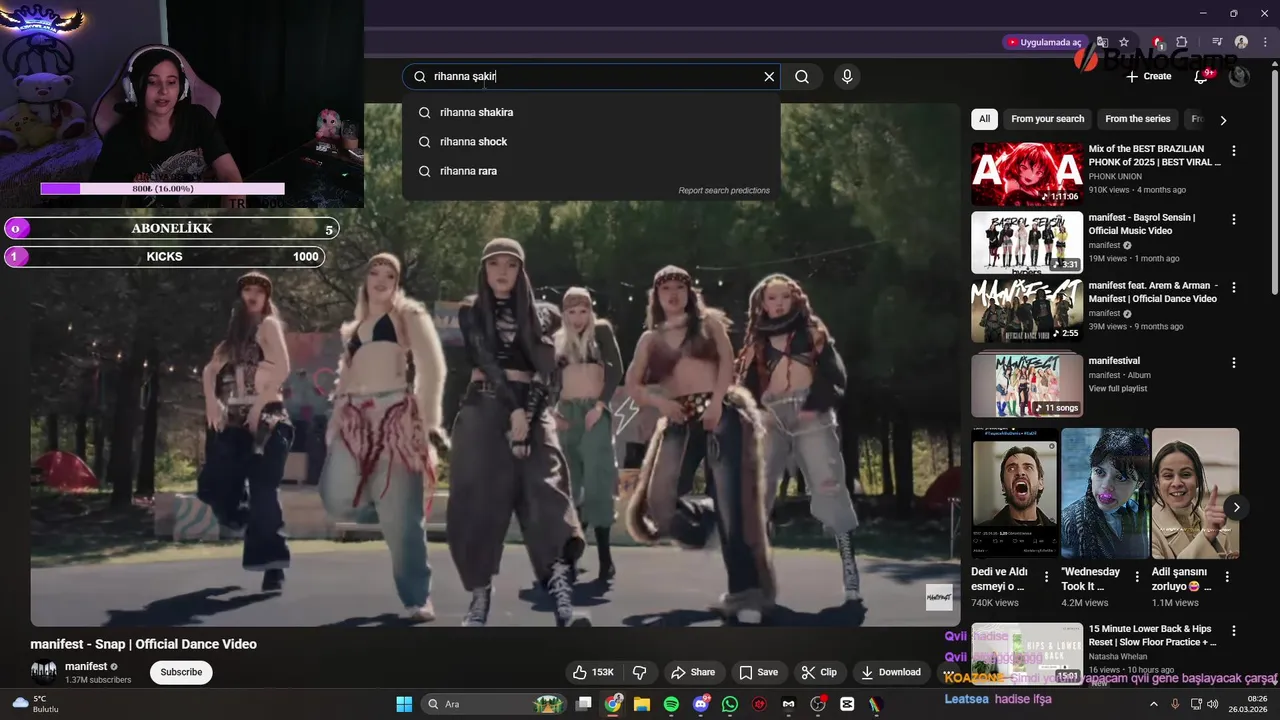
Task: Open WhatsApp from the taskbar
Action: [730, 704]
